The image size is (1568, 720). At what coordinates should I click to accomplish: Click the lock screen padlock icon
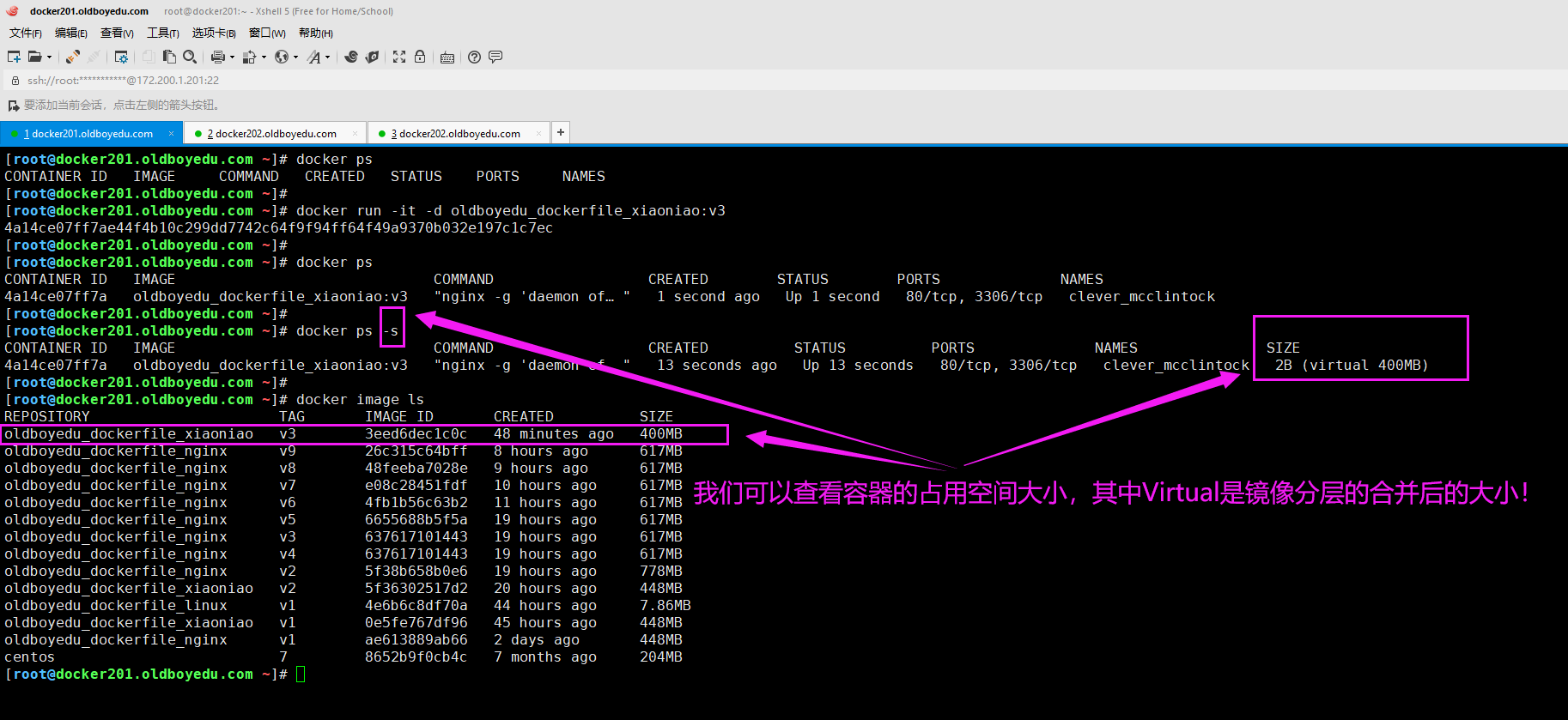[420, 57]
